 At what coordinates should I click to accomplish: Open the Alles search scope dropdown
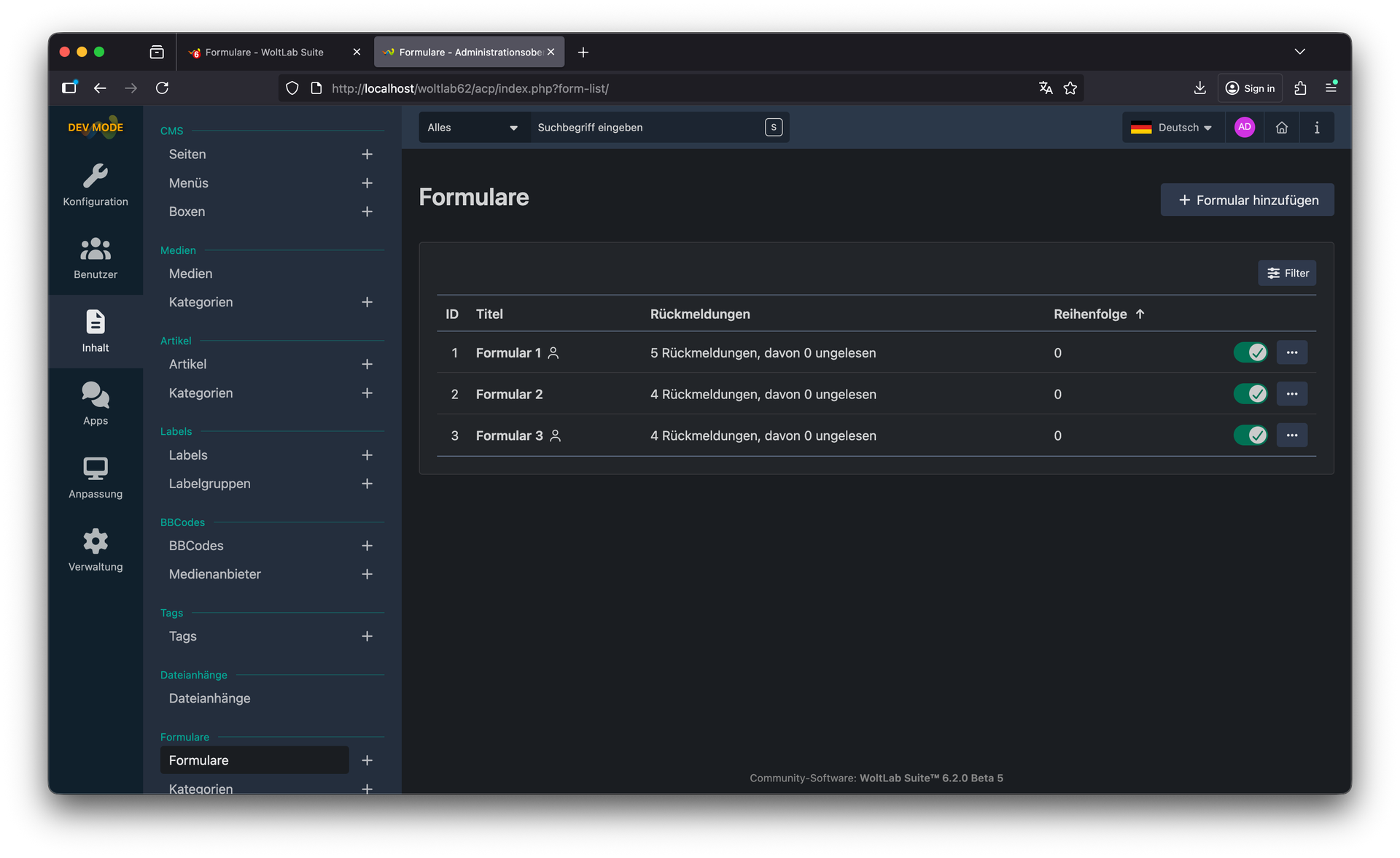pos(472,128)
